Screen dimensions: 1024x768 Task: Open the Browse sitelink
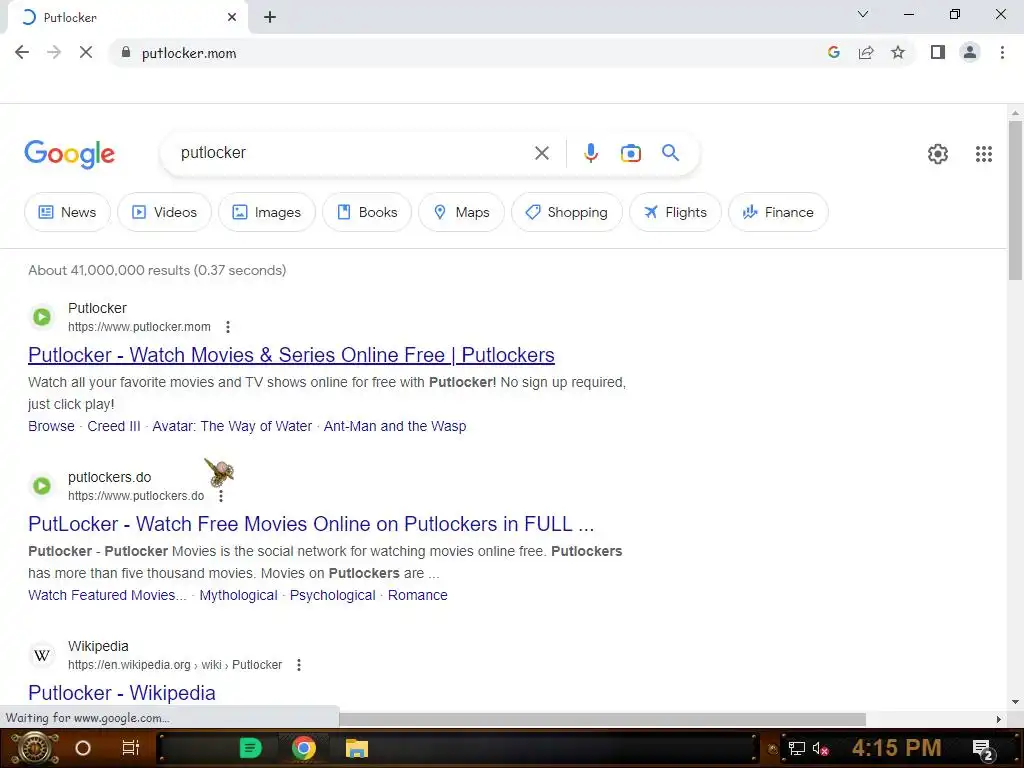click(51, 426)
